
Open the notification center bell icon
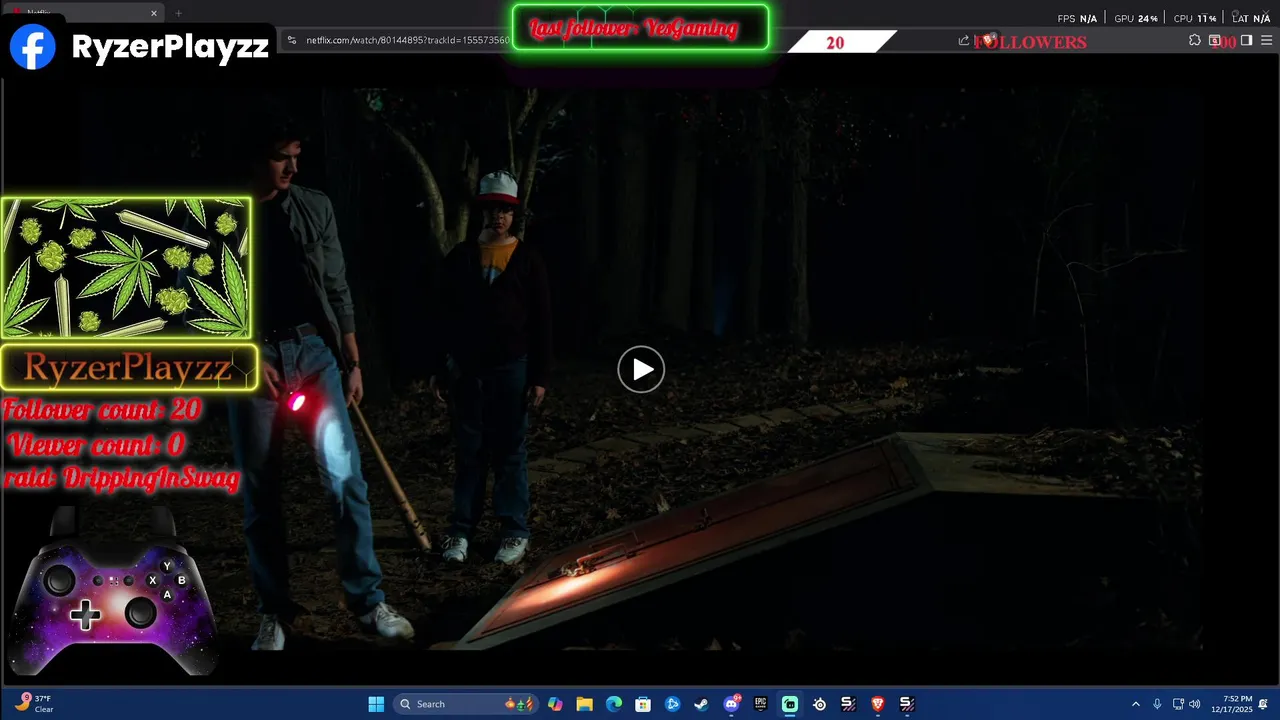(x=1264, y=704)
